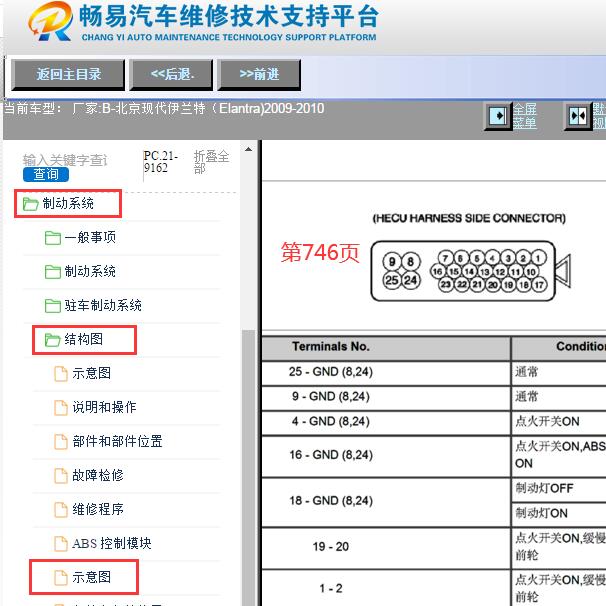Click folder icon beside 结构图

pos(53,340)
